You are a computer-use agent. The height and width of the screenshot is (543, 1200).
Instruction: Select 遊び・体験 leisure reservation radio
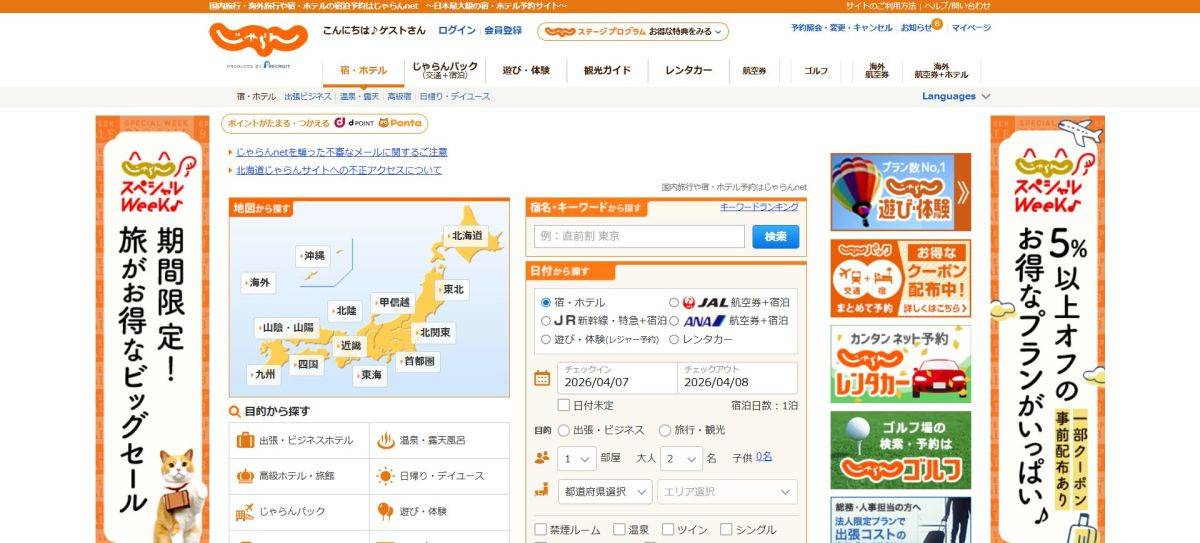pyautogui.click(x=546, y=339)
